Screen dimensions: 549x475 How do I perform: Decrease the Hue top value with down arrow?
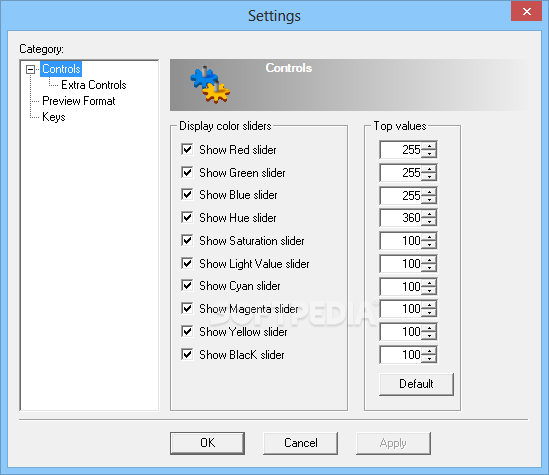pyautogui.click(x=429, y=222)
